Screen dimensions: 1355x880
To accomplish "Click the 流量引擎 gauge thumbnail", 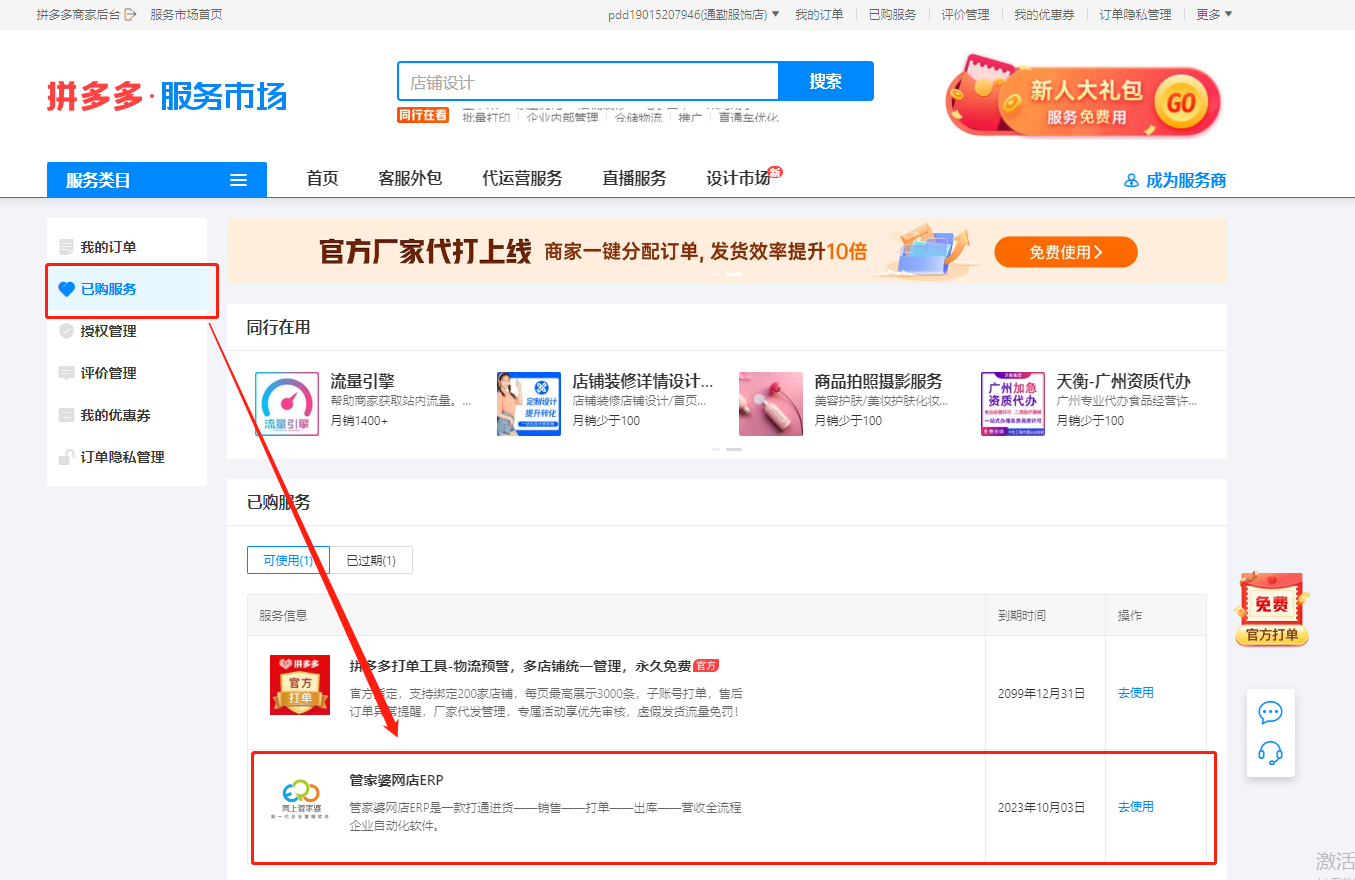I will point(287,404).
